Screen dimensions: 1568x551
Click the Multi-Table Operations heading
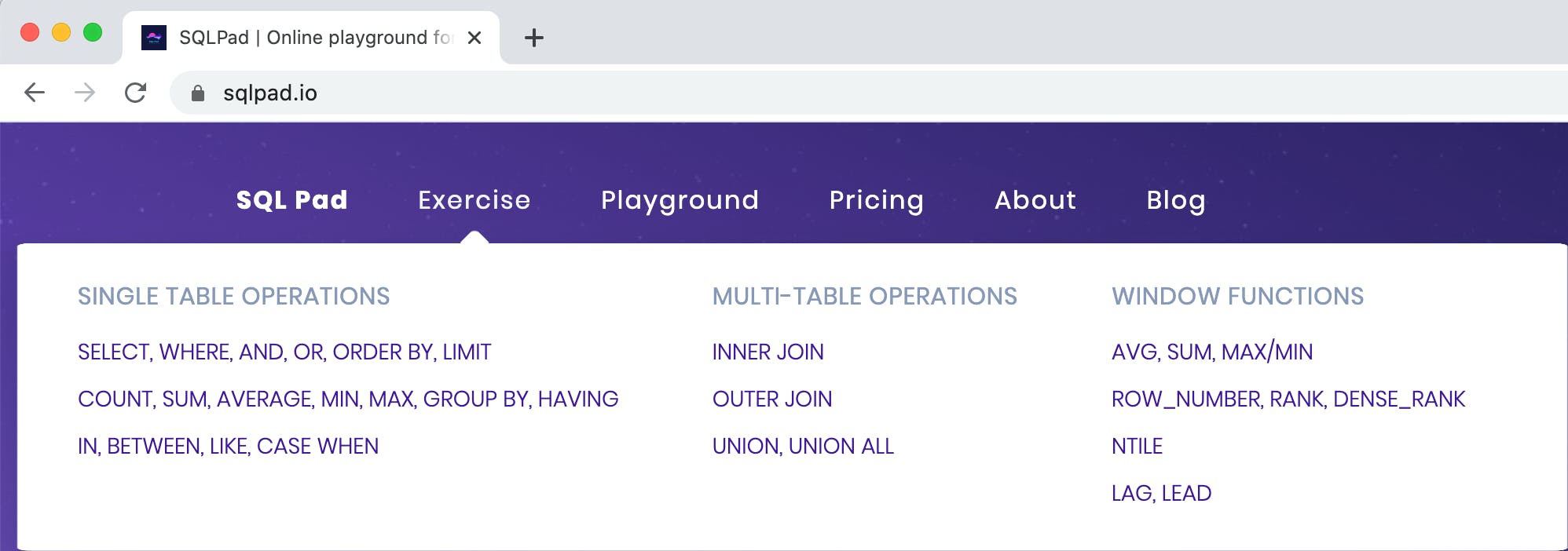pos(865,296)
